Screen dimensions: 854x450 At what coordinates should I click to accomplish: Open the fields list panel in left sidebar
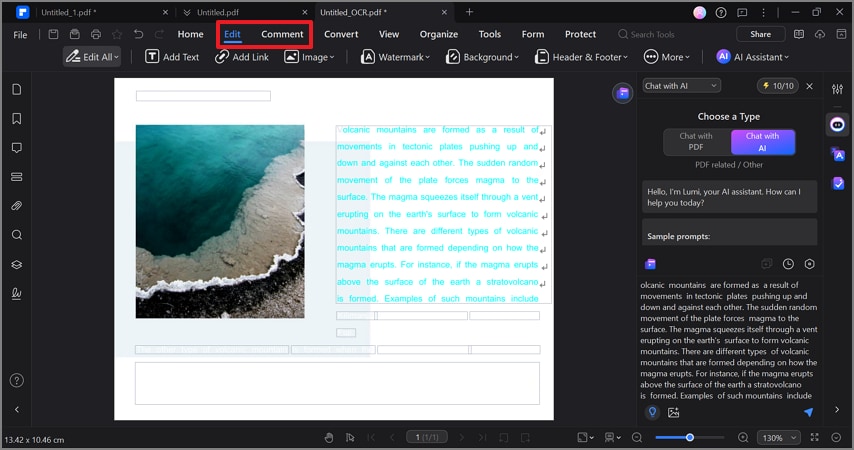pyautogui.click(x=17, y=177)
